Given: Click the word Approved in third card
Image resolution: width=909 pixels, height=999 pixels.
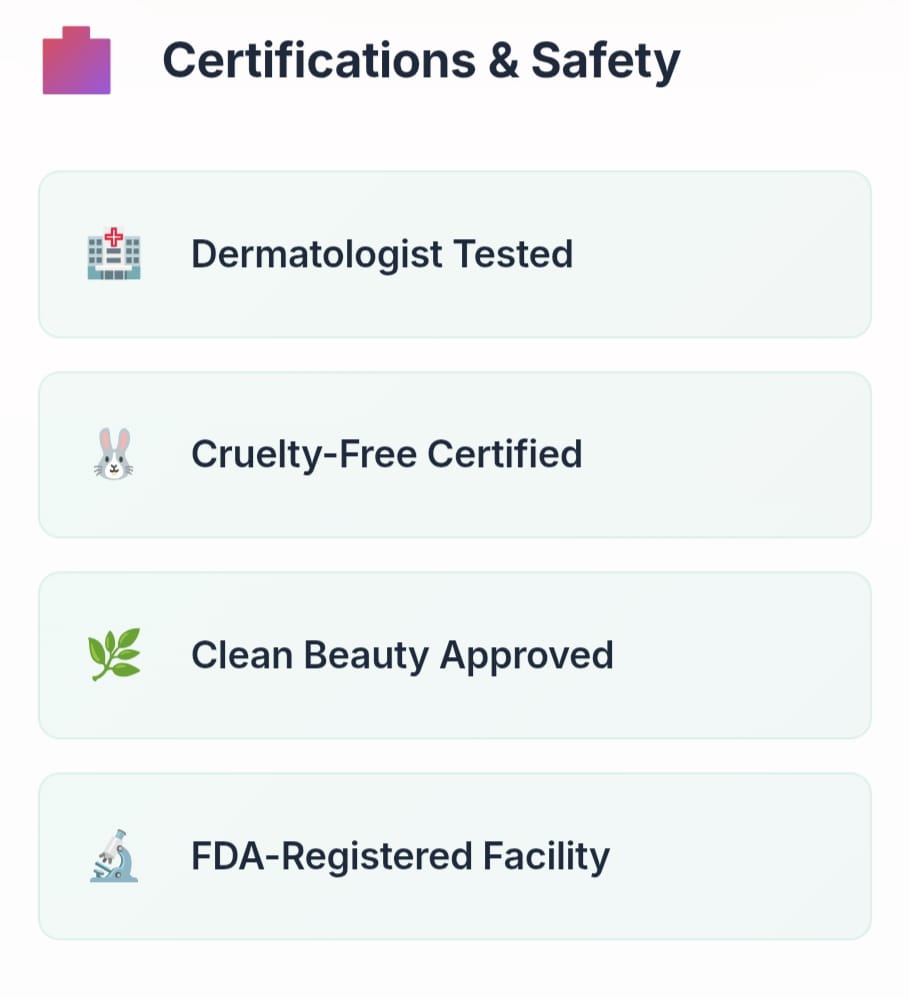Looking at the screenshot, I should (527, 655).
